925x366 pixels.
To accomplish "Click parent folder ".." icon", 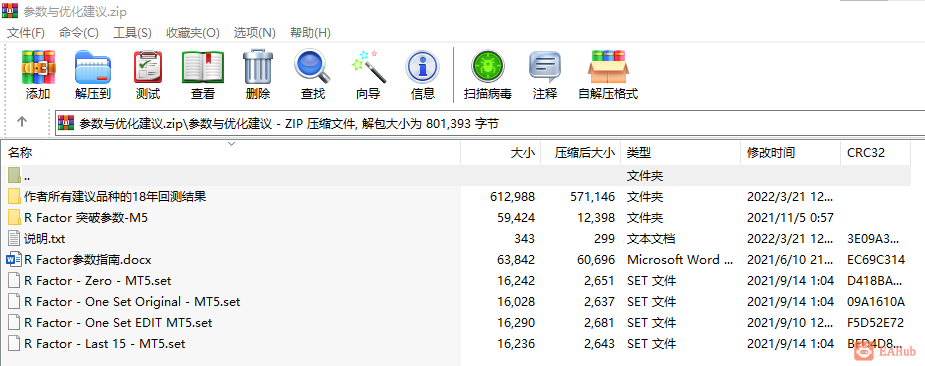I will 15,175.
